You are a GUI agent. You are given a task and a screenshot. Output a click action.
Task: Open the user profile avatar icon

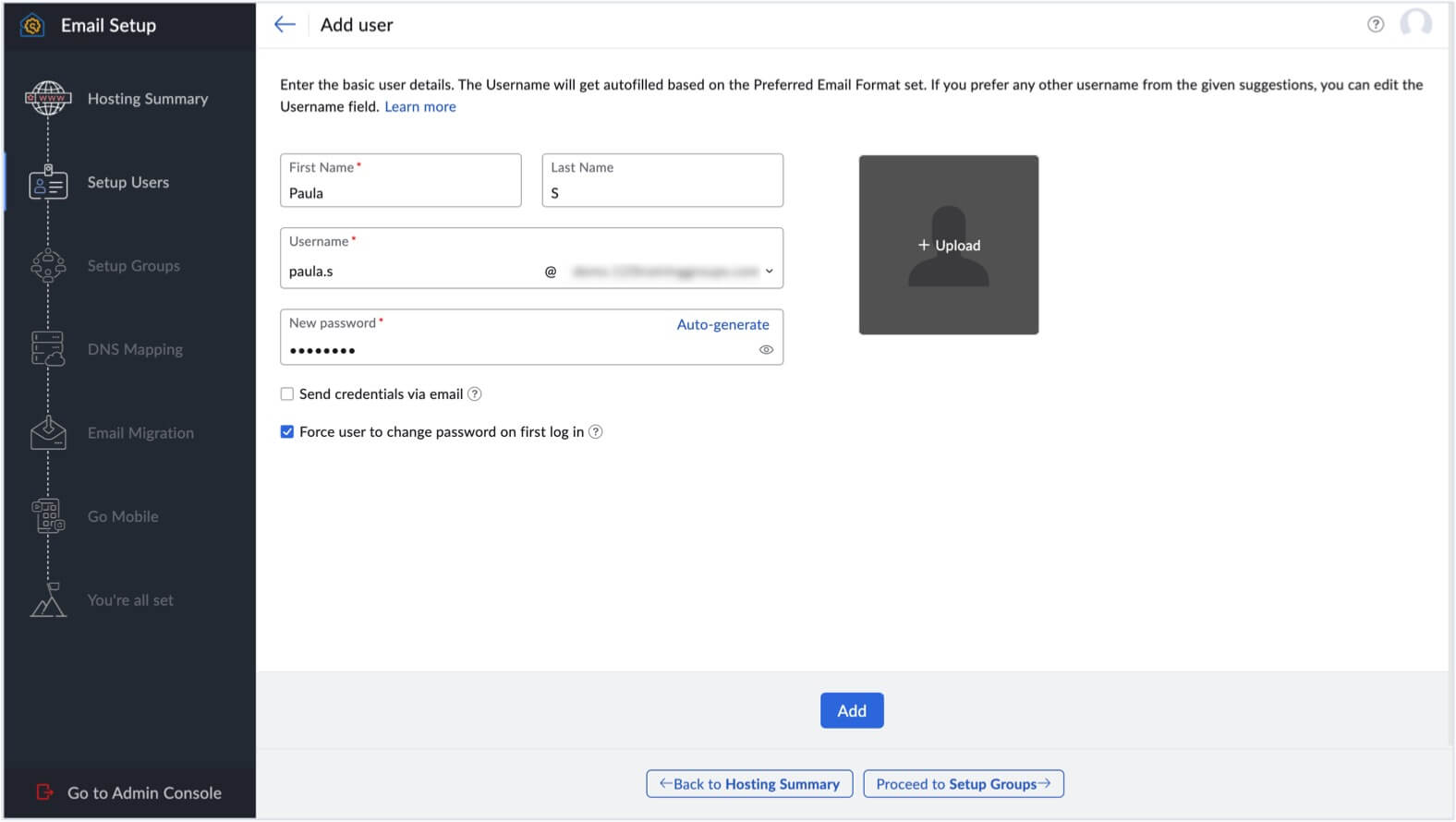[x=1415, y=24]
